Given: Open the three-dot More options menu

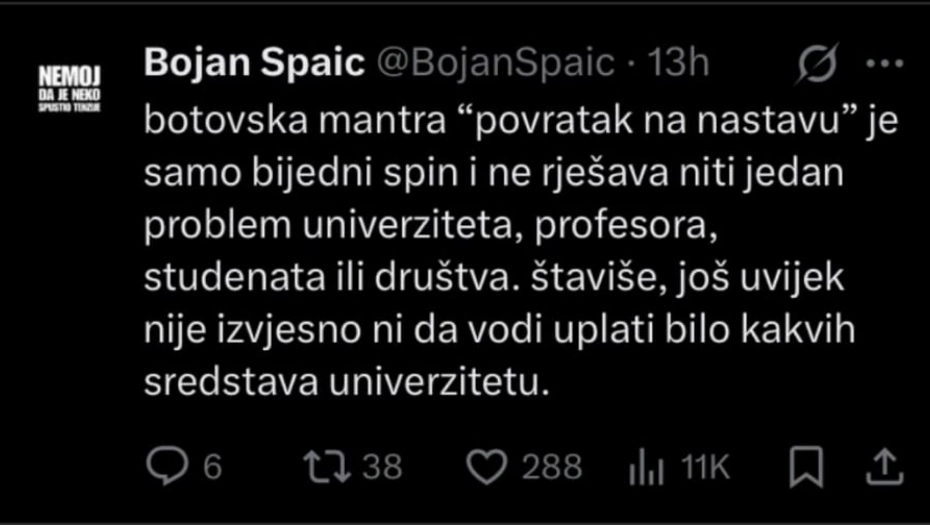Looking at the screenshot, I should tap(882, 64).
